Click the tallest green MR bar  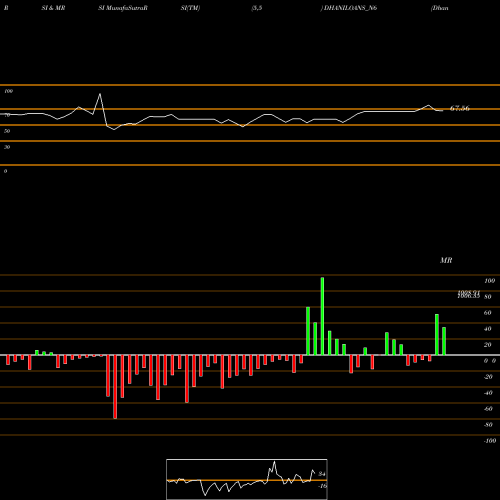click(322, 316)
